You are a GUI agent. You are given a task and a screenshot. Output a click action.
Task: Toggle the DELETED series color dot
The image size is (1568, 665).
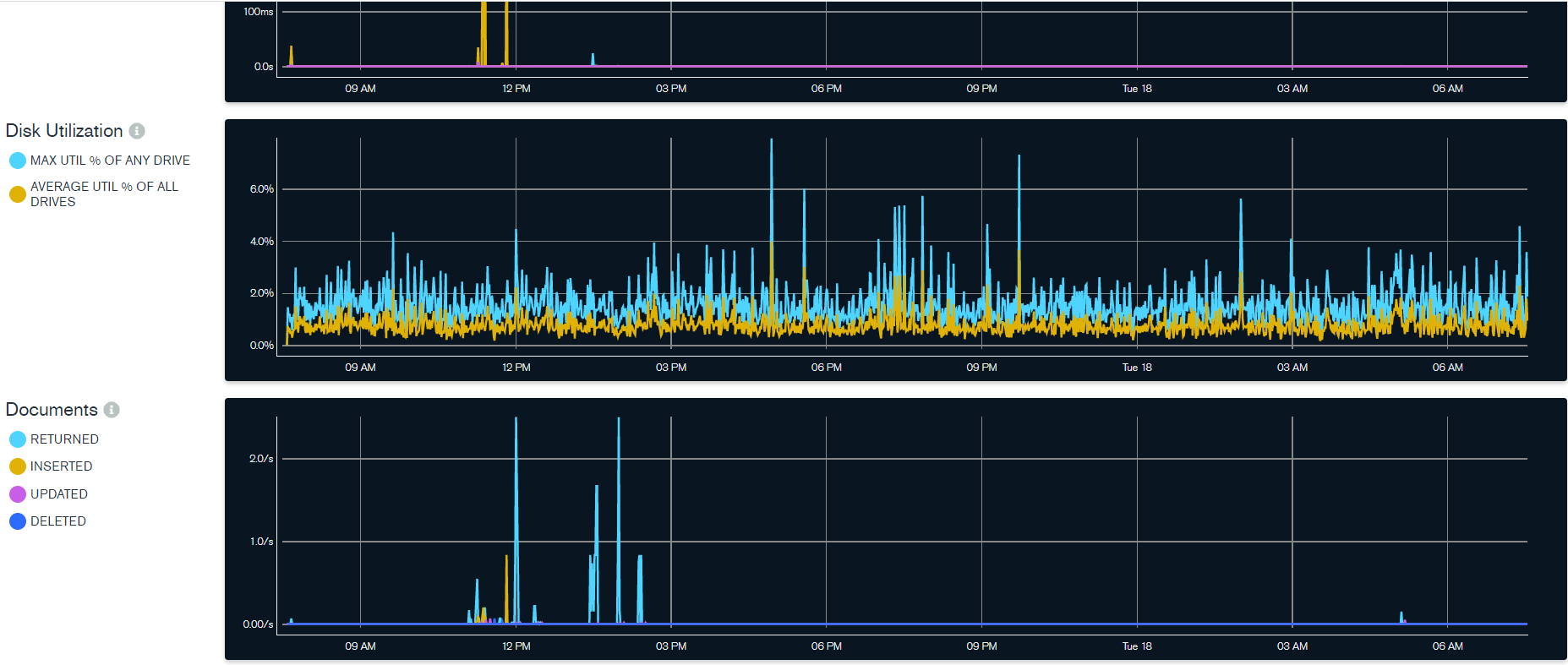18,521
